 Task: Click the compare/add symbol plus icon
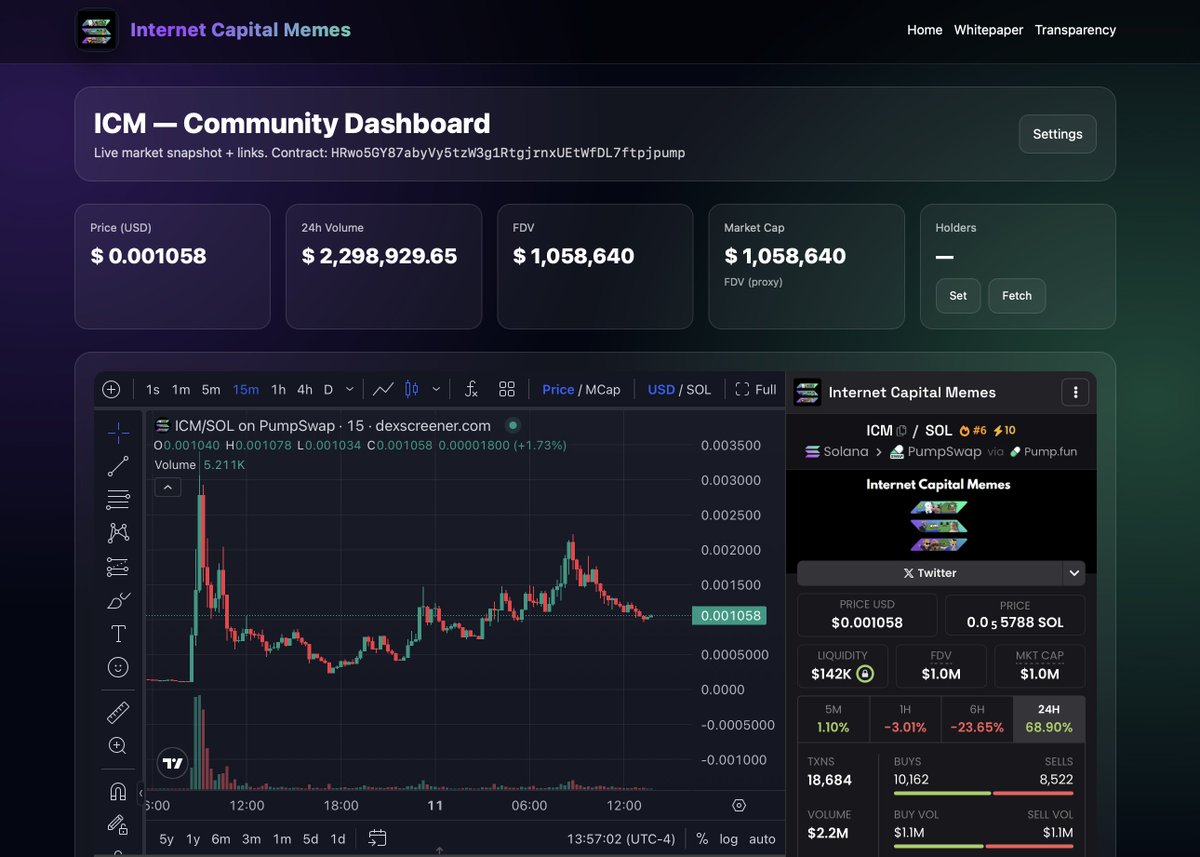coord(111,389)
